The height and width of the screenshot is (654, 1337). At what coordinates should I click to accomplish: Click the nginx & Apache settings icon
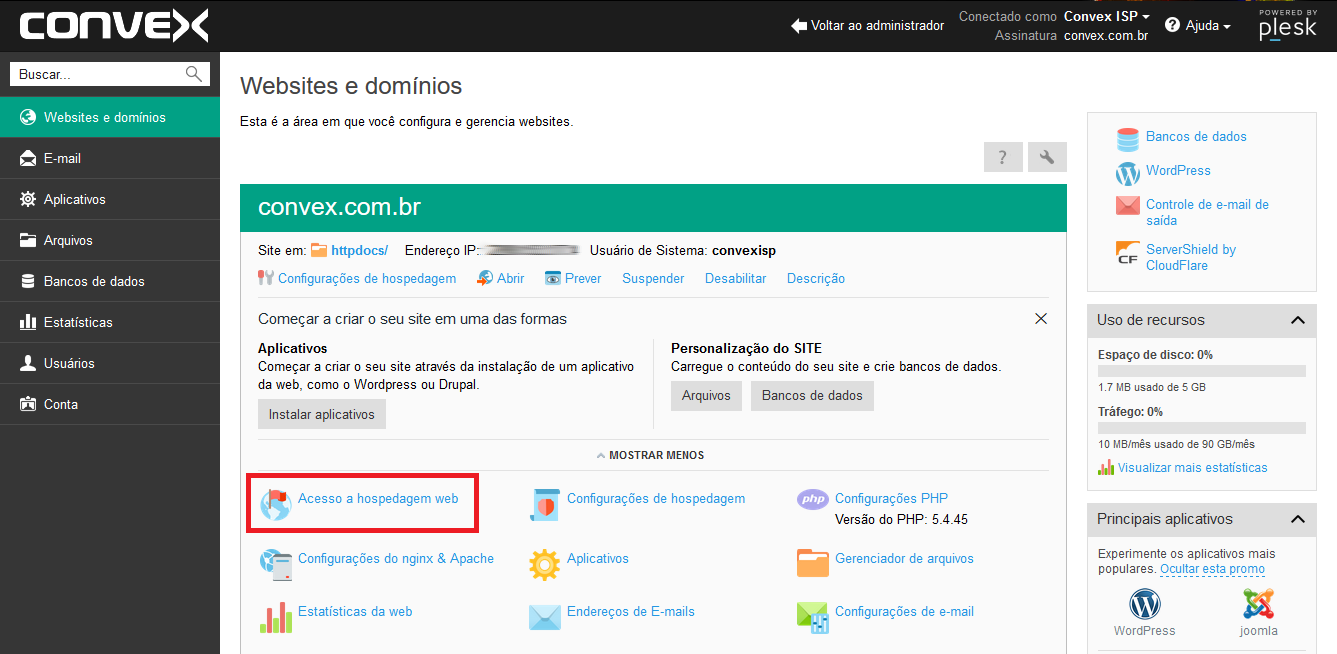[275, 565]
